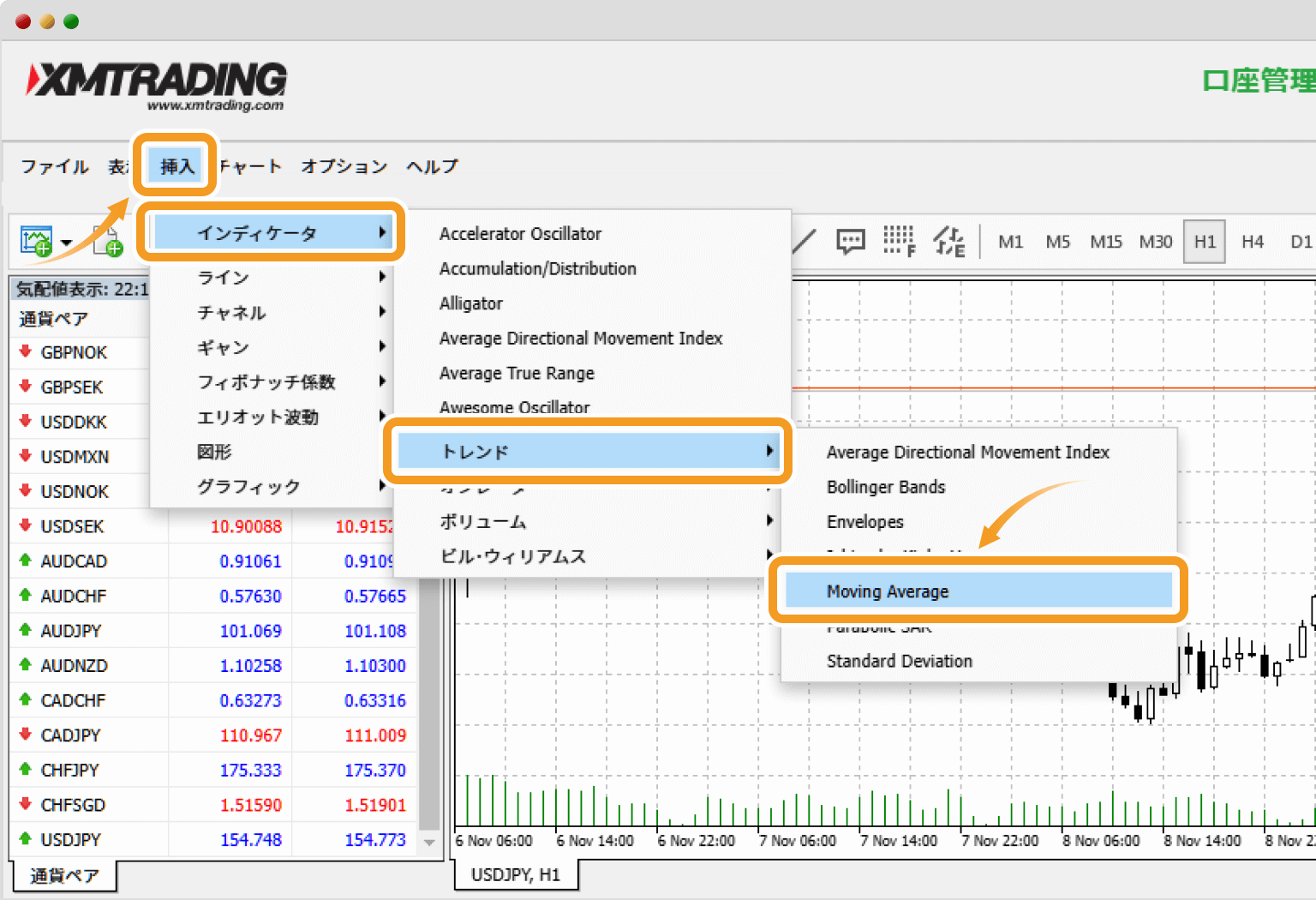Select Bollinger Bands from trend list
The height and width of the screenshot is (900, 1316).
(x=886, y=487)
